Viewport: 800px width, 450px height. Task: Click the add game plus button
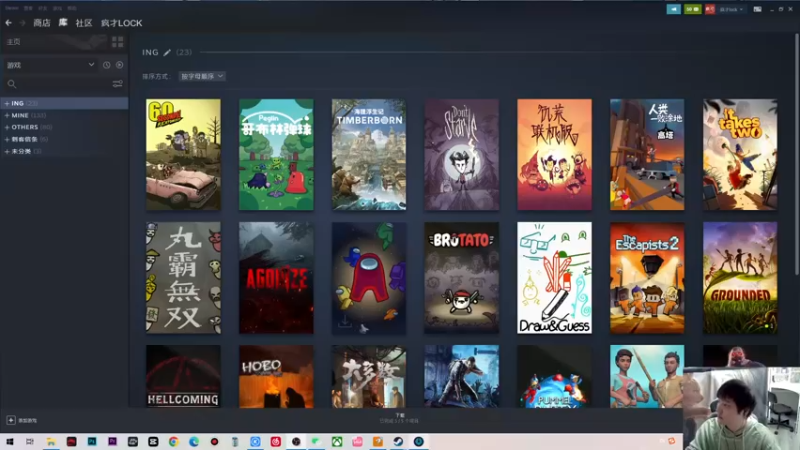click(11, 420)
